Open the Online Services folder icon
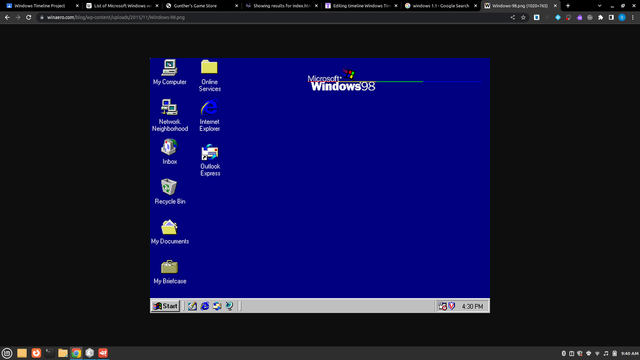Image resolution: width=640 pixels, height=360 pixels. [209, 76]
